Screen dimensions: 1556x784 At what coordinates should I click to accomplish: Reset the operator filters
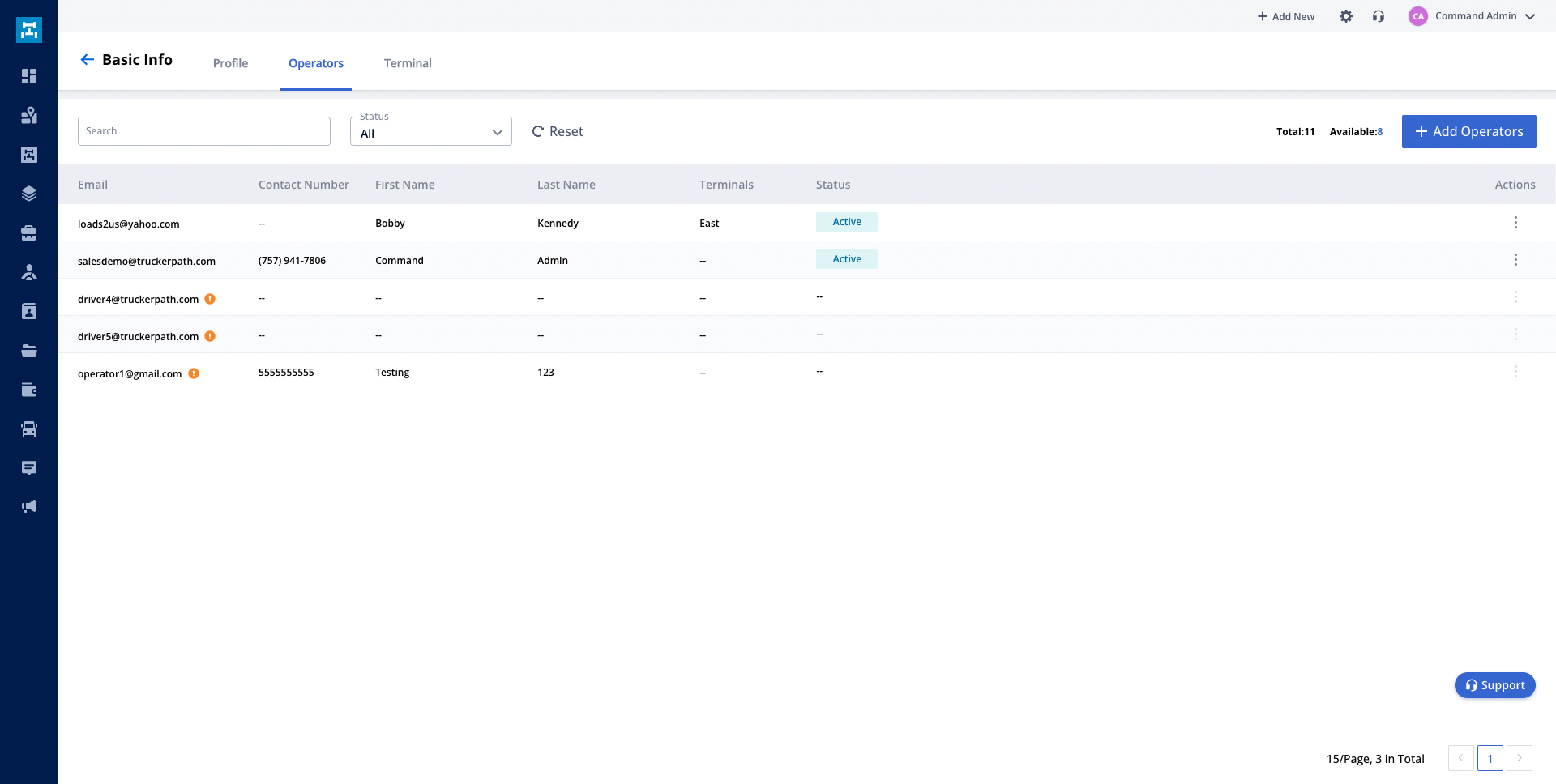point(558,131)
